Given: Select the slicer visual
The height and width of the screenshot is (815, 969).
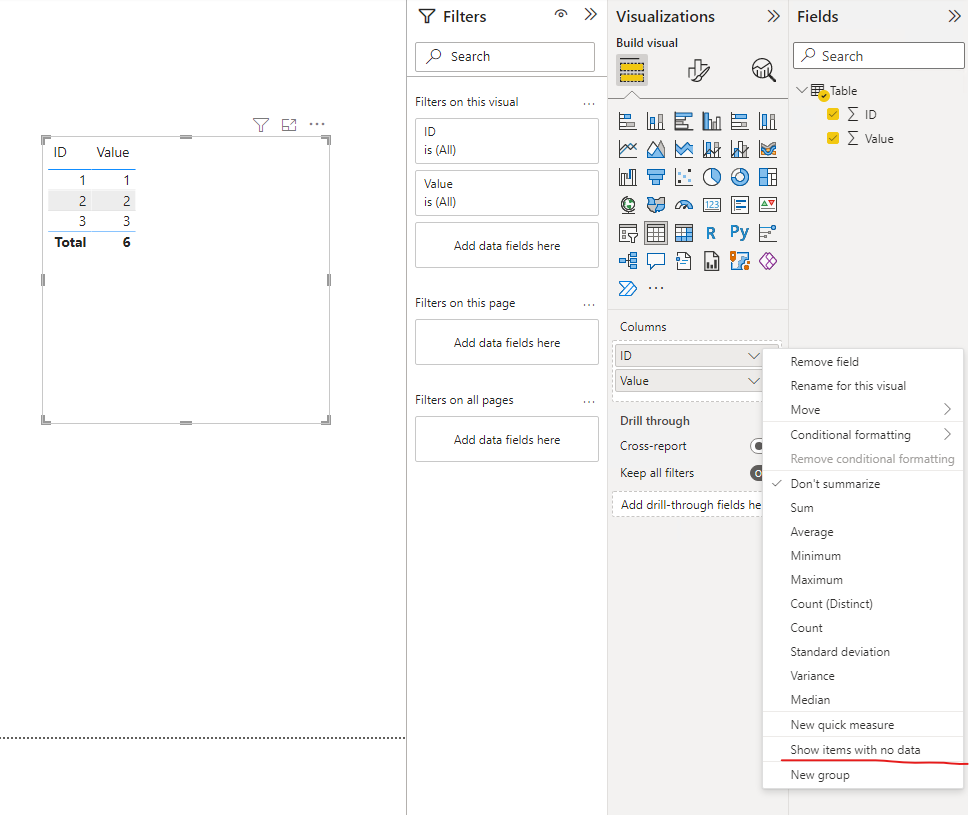Looking at the screenshot, I should tap(627, 233).
